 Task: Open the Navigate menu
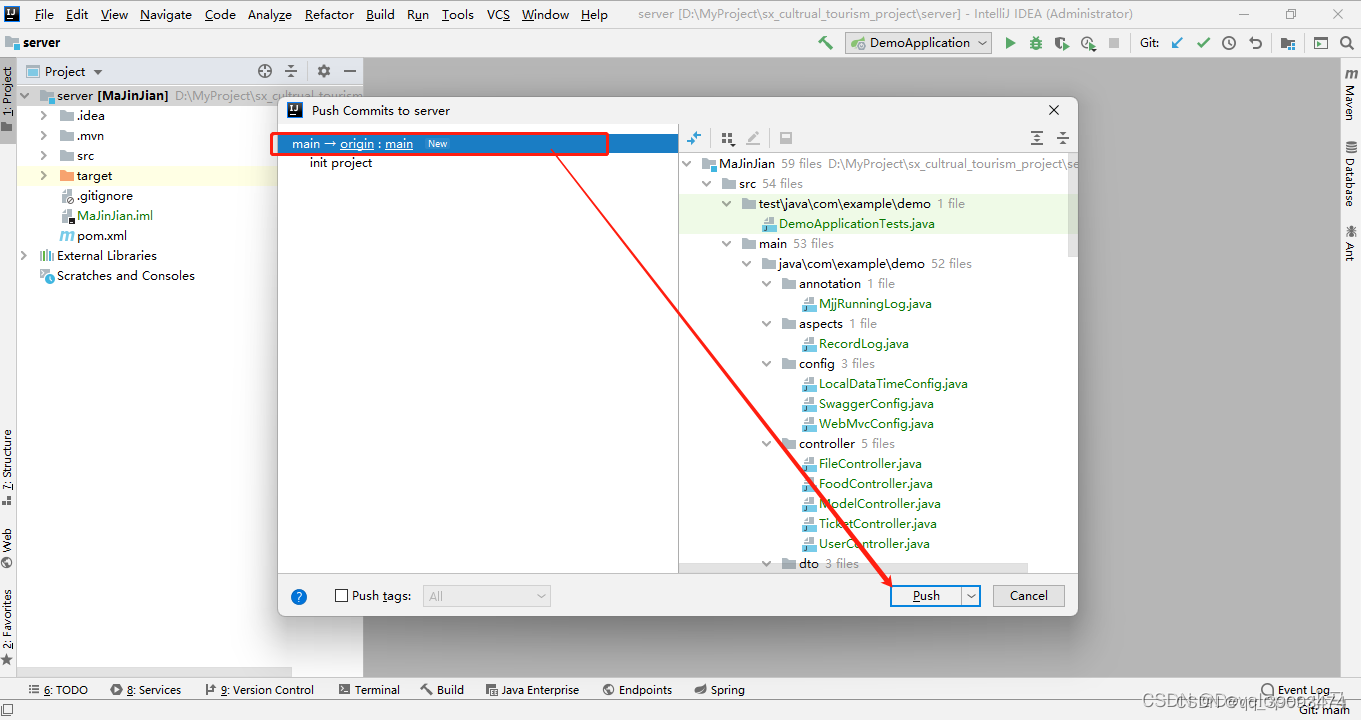point(166,15)
